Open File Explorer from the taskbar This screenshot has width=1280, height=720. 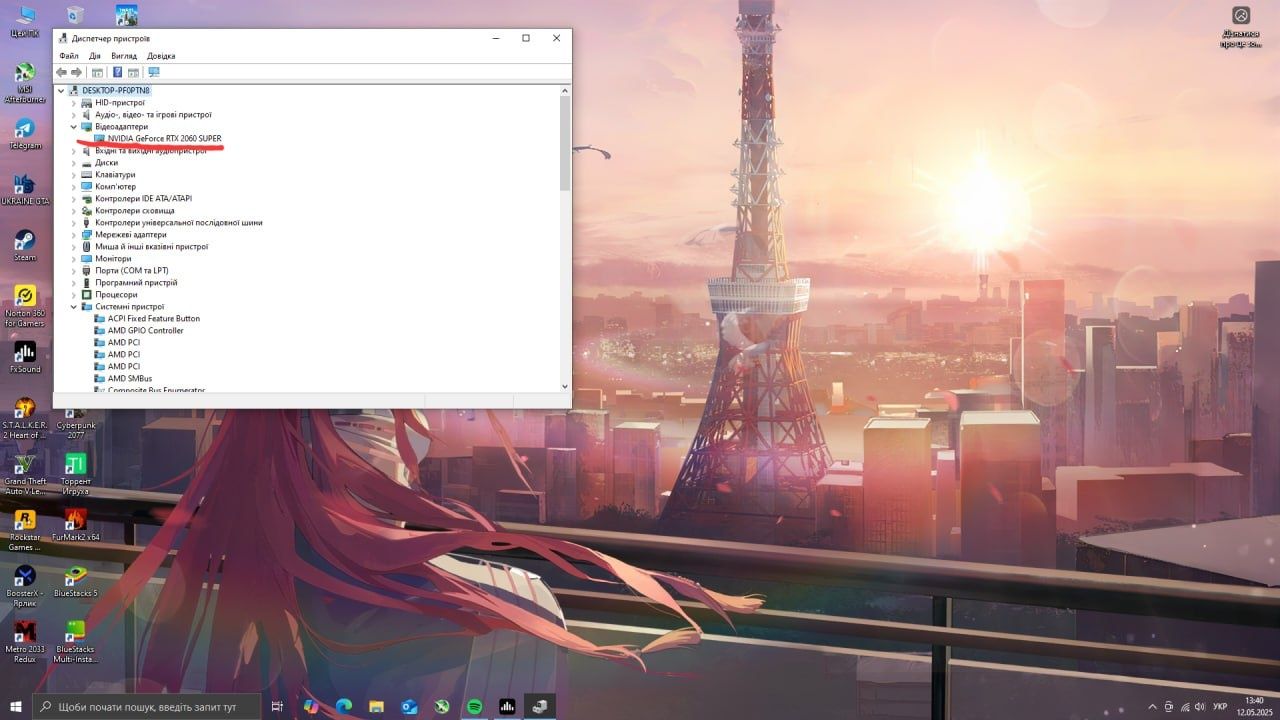[376, 706]
